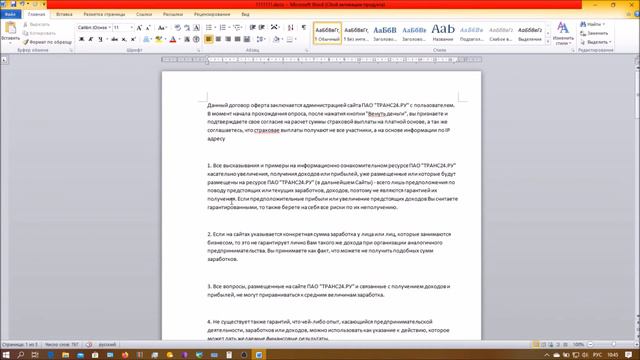Viewport: 640px width, 360px height.
Task: Expand the Styles gallery with the More arrow
Action: click(x=548, y=42)
